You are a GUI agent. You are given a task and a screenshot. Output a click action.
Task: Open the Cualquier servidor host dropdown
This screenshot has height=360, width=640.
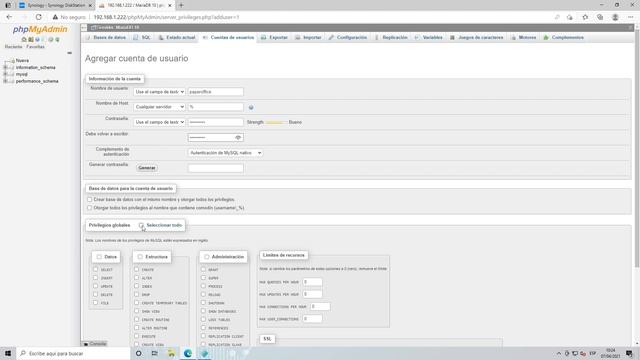pos(159,107)
